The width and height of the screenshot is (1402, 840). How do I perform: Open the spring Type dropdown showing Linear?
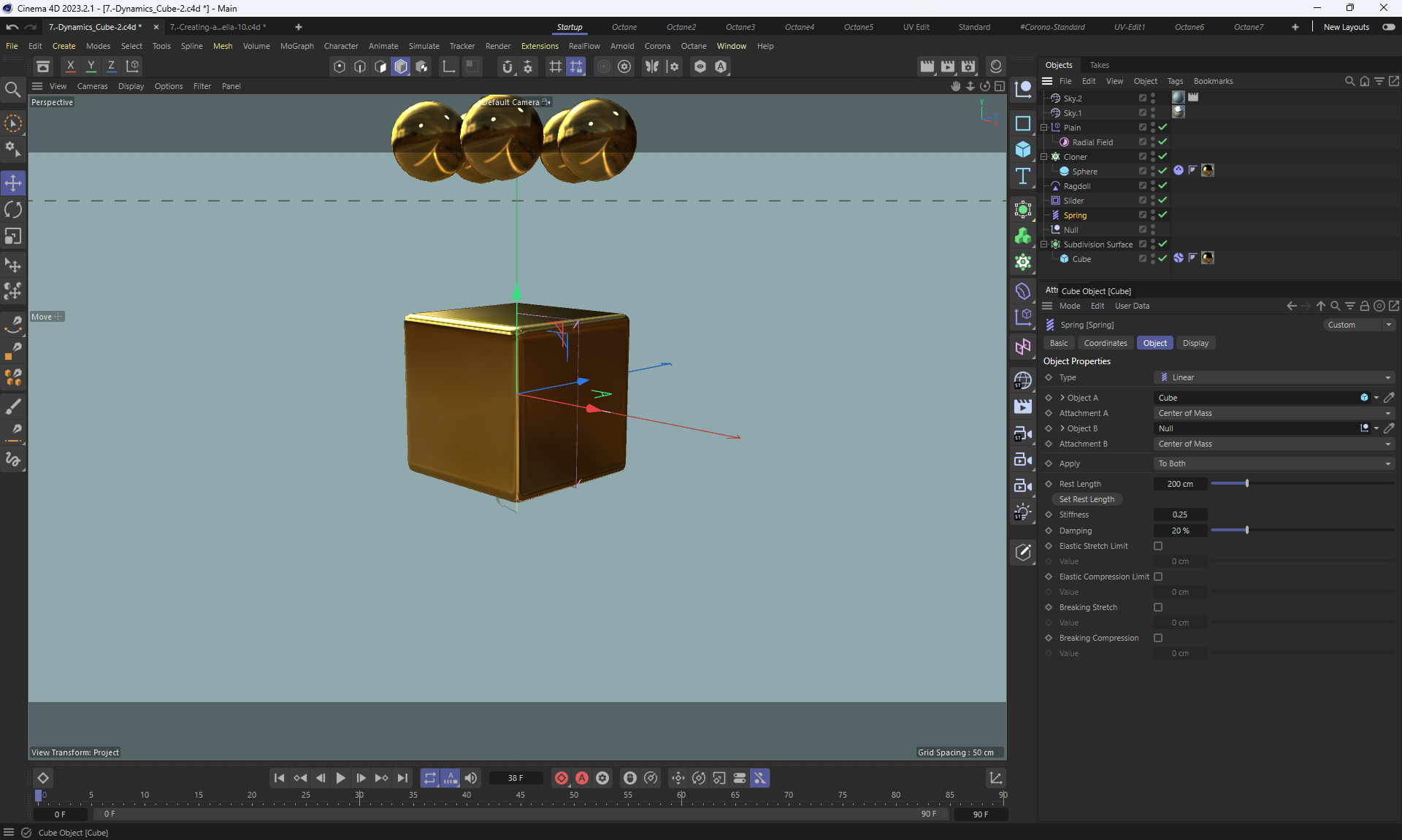[1273, 377]
